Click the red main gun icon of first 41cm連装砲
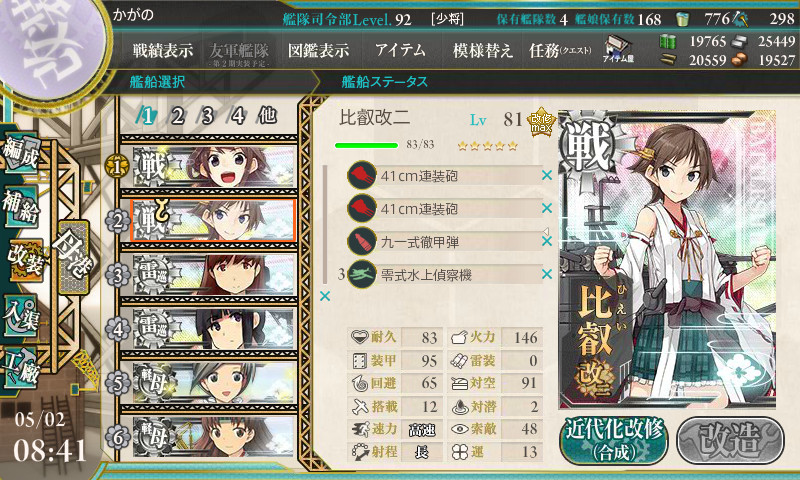The image size is (800, 480). (362, 175)
